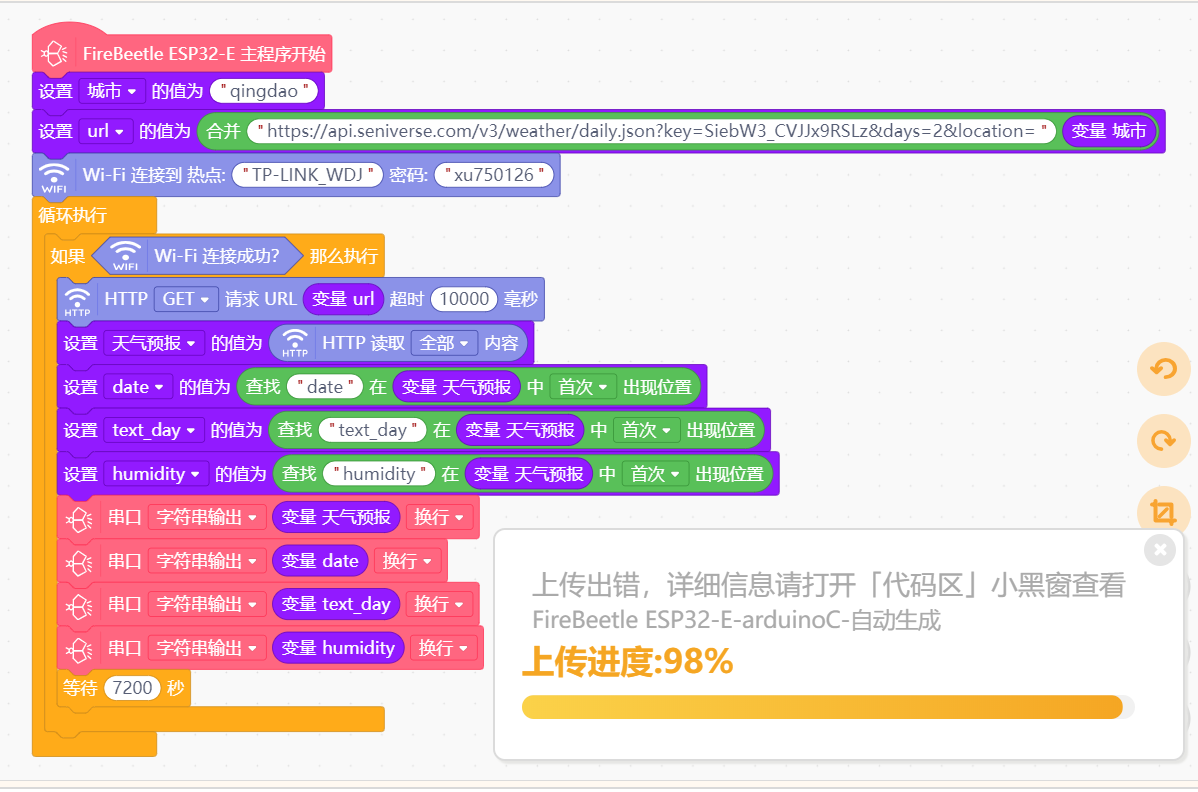Click the "date" search string field
Viewport: 1198px width, 792px height.
[325, 387]
